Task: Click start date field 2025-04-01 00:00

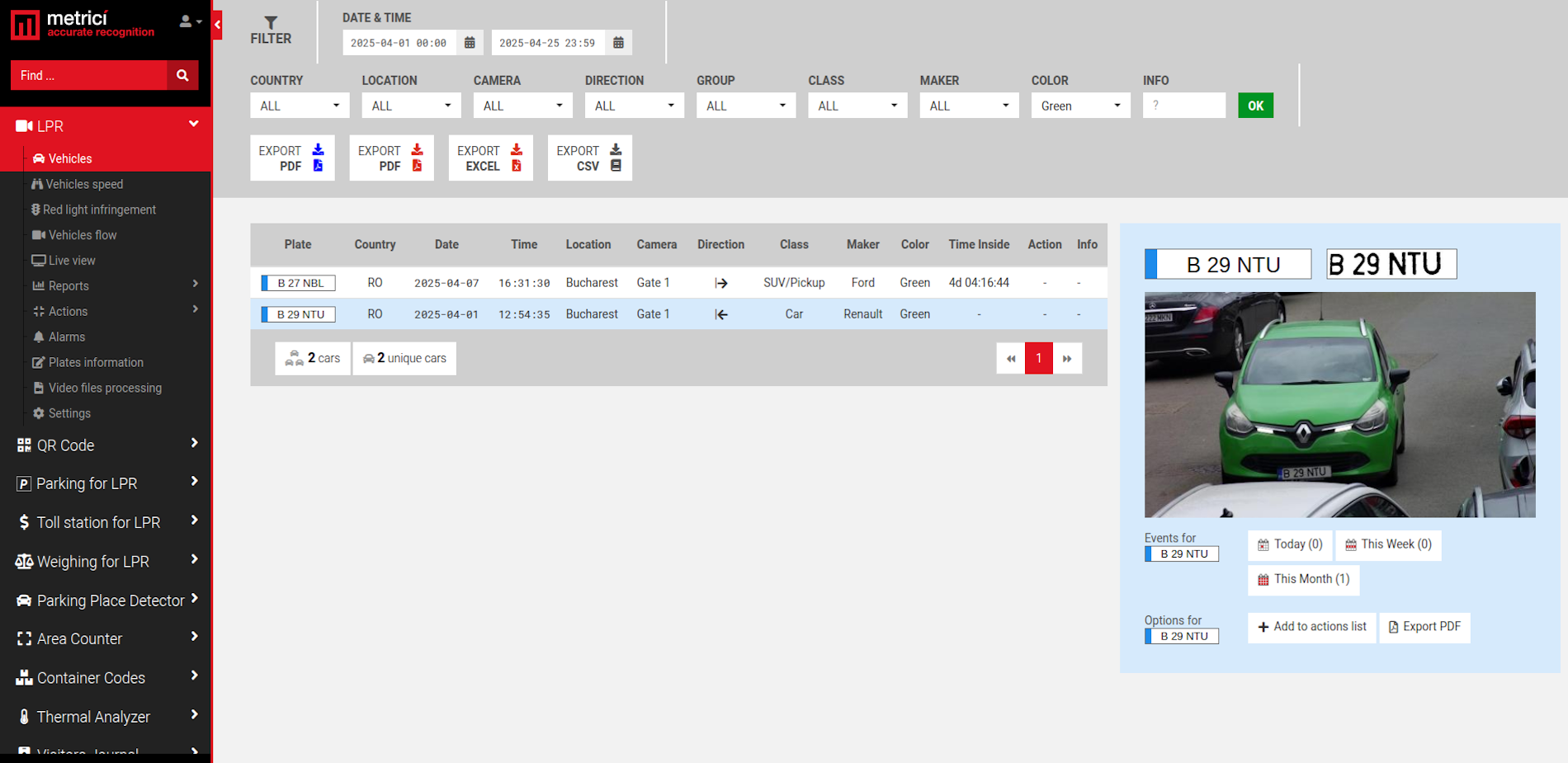Action: point(399,43)
